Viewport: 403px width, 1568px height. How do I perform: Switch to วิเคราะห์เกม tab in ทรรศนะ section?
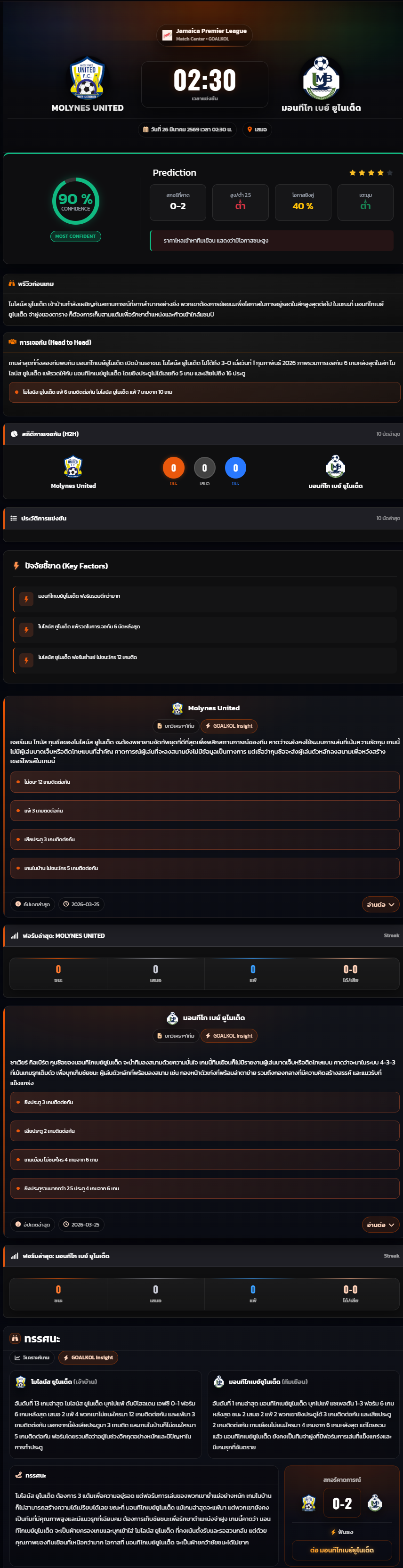click(x=32, y=1357)
